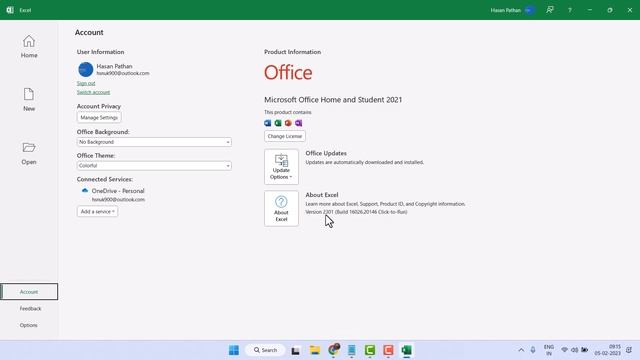Open the green Camtasia app in taskbar
Viewport: 640px width, 360px height.
(370, 350)
